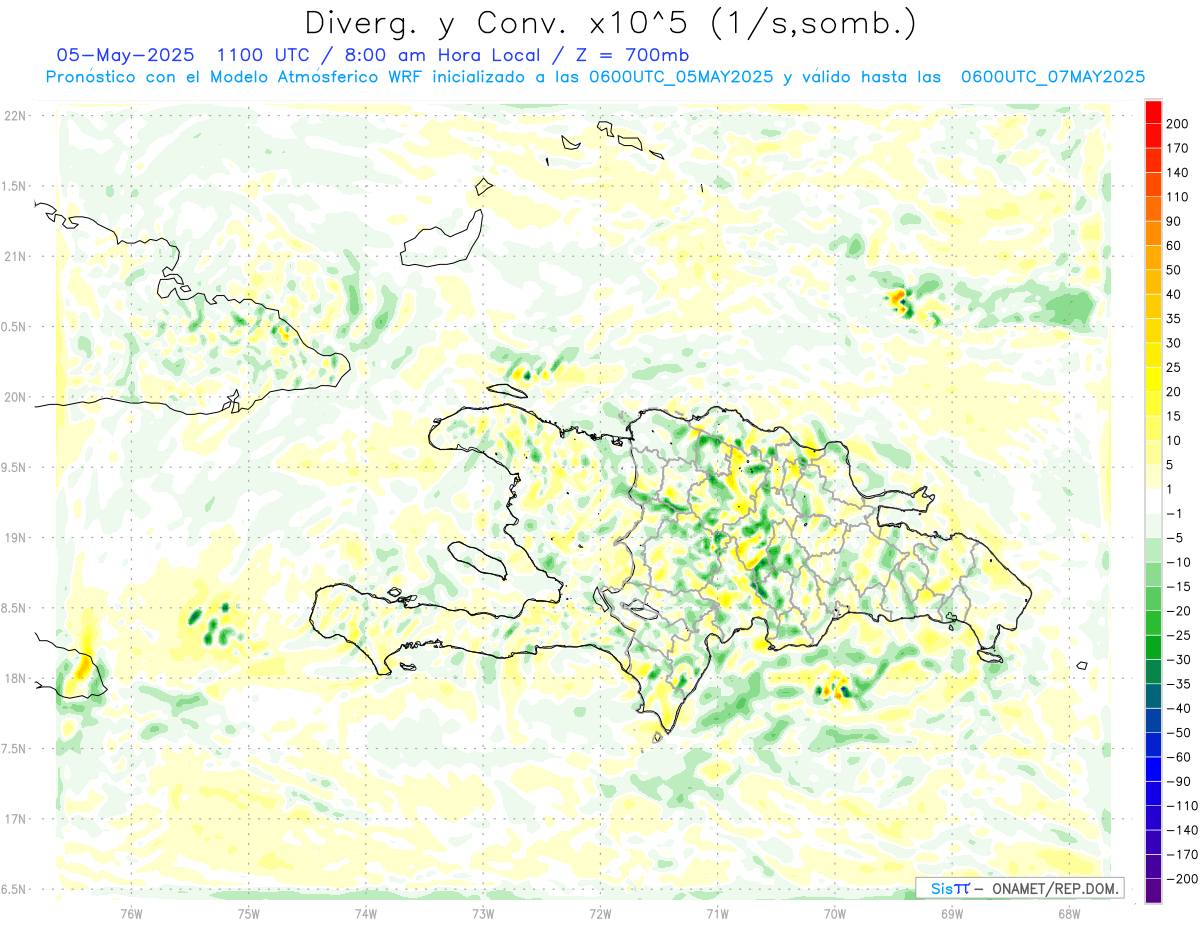Click the '-200' value at colorbar bottom
Image resolution: width=1200 pixels, height=927 pixels.
click(x=1181, y=879)
